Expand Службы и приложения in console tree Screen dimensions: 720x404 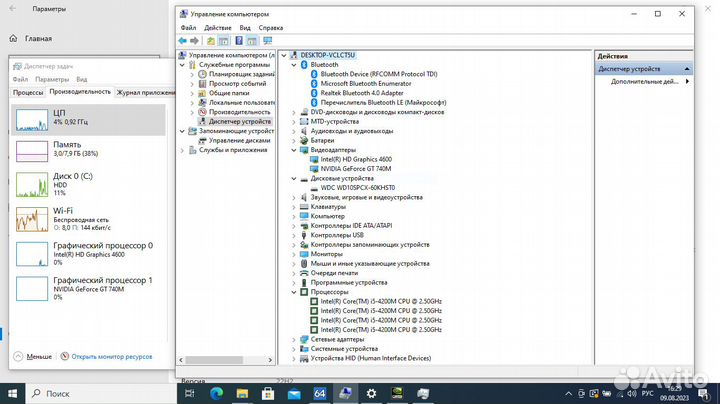coord(182,150)
